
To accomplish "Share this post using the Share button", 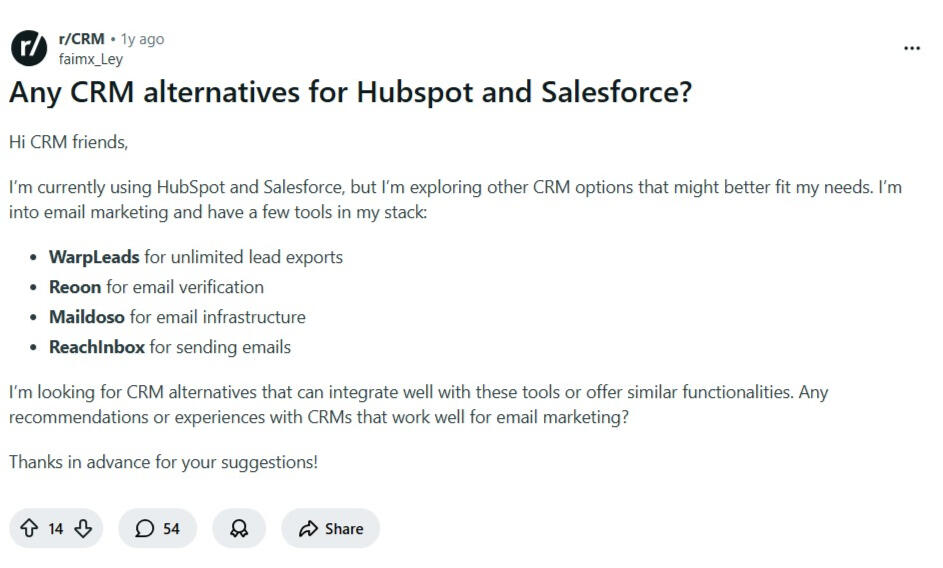I will point(331,529).
